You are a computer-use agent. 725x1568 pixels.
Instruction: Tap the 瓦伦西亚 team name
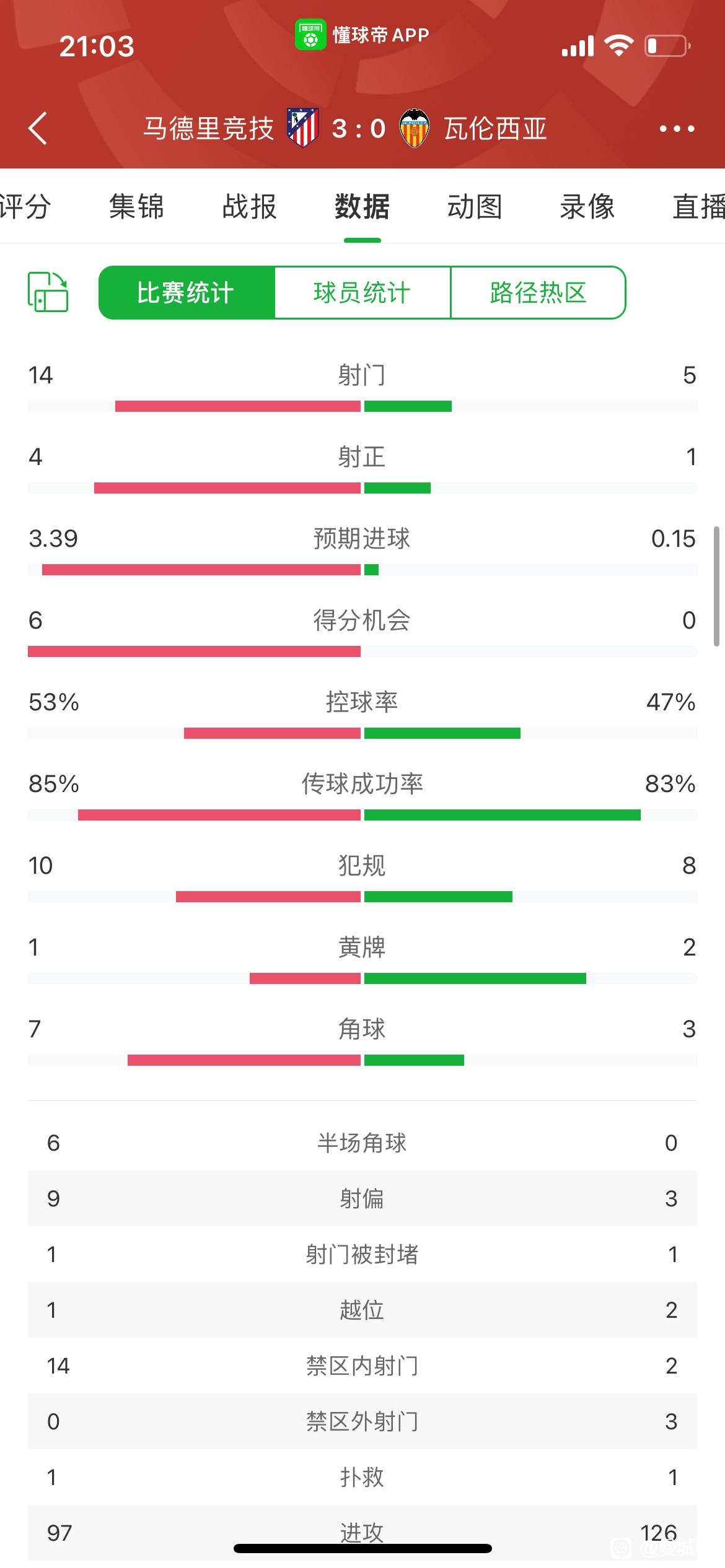click(495, 129)
